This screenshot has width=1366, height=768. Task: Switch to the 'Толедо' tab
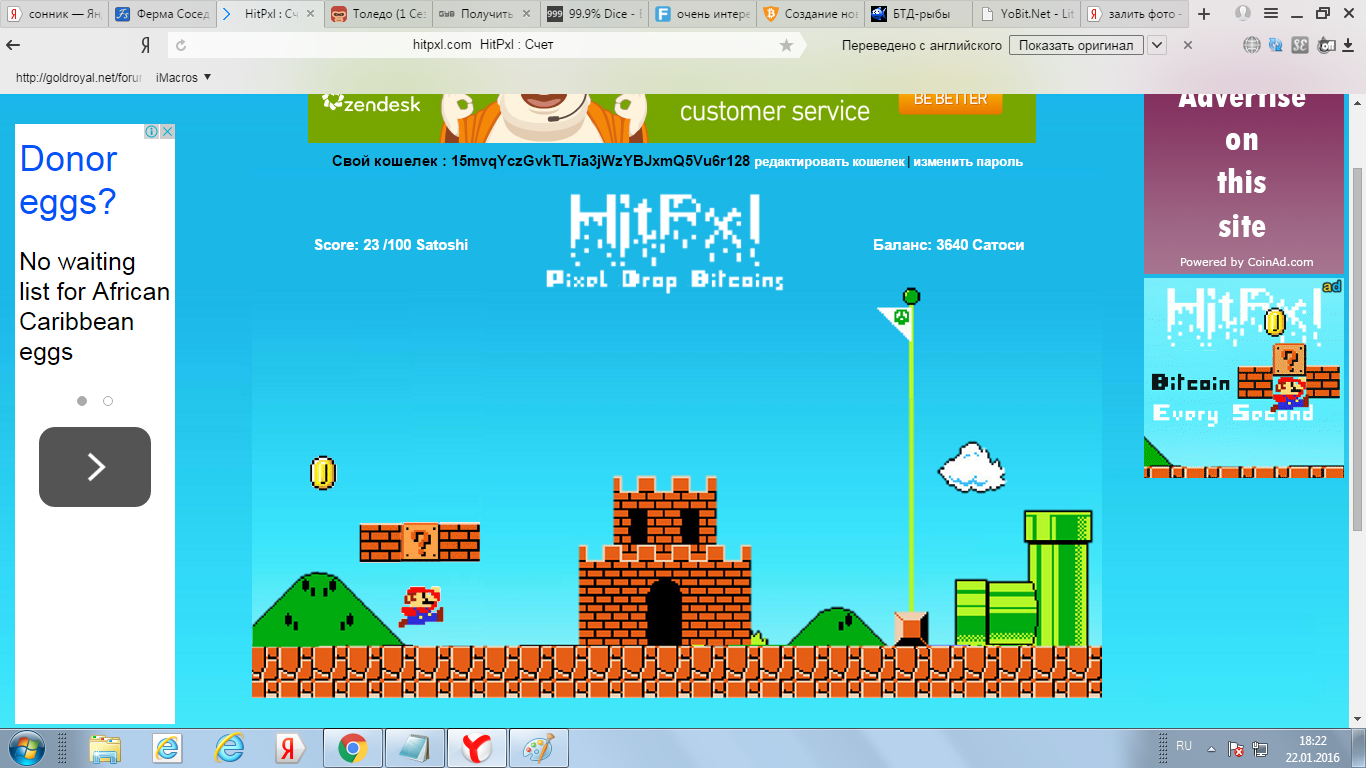coord(378,14)
